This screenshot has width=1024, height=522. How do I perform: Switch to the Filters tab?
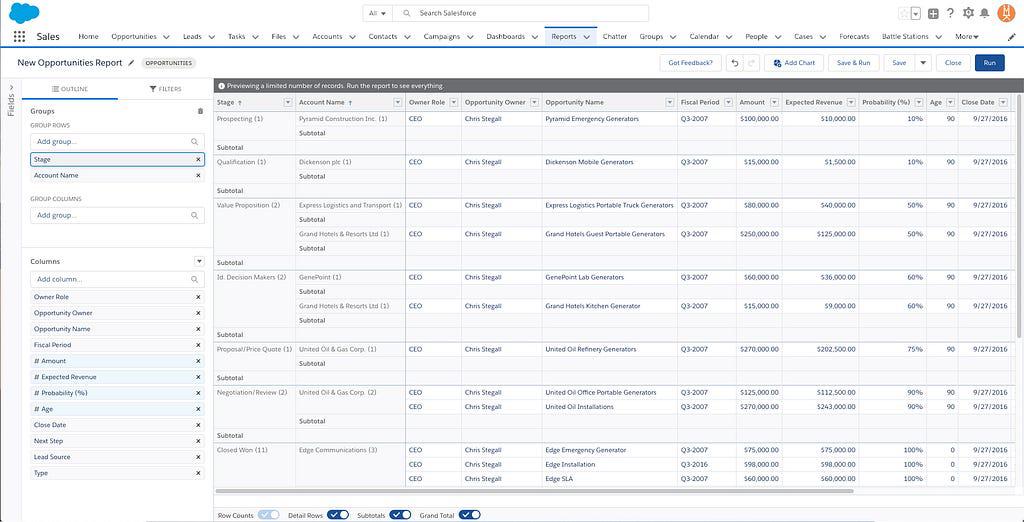click(x=166, y=89)
